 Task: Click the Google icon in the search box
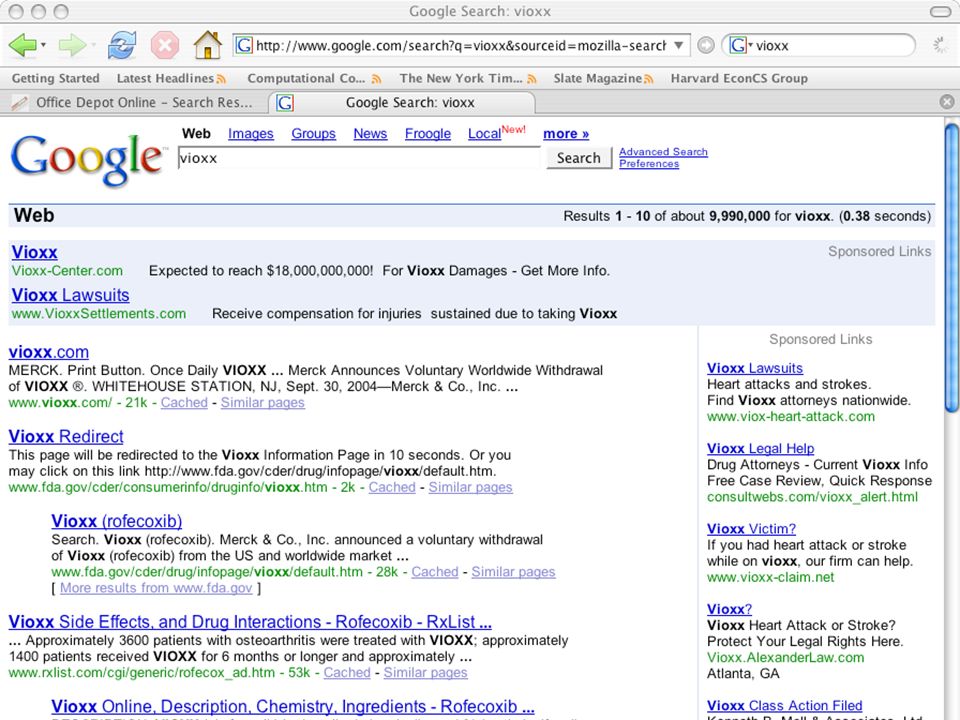pos(738,45)
